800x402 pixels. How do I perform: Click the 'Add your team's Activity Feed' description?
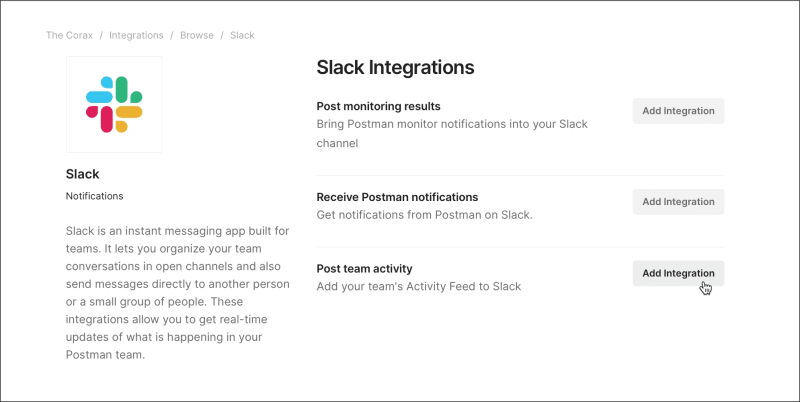point(418,287)
